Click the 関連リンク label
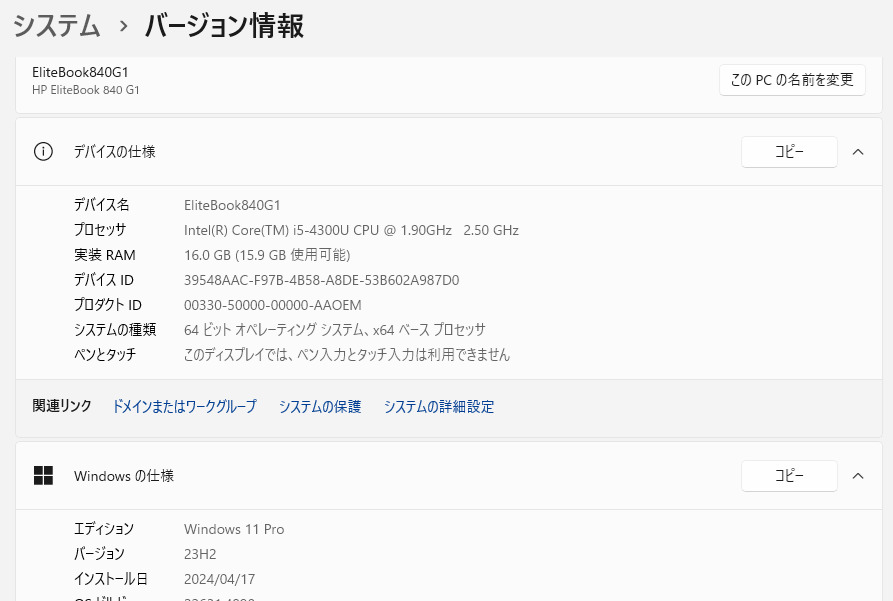Image resolution: width=893 pixels, height=601 pixels. tap(62, 406)
